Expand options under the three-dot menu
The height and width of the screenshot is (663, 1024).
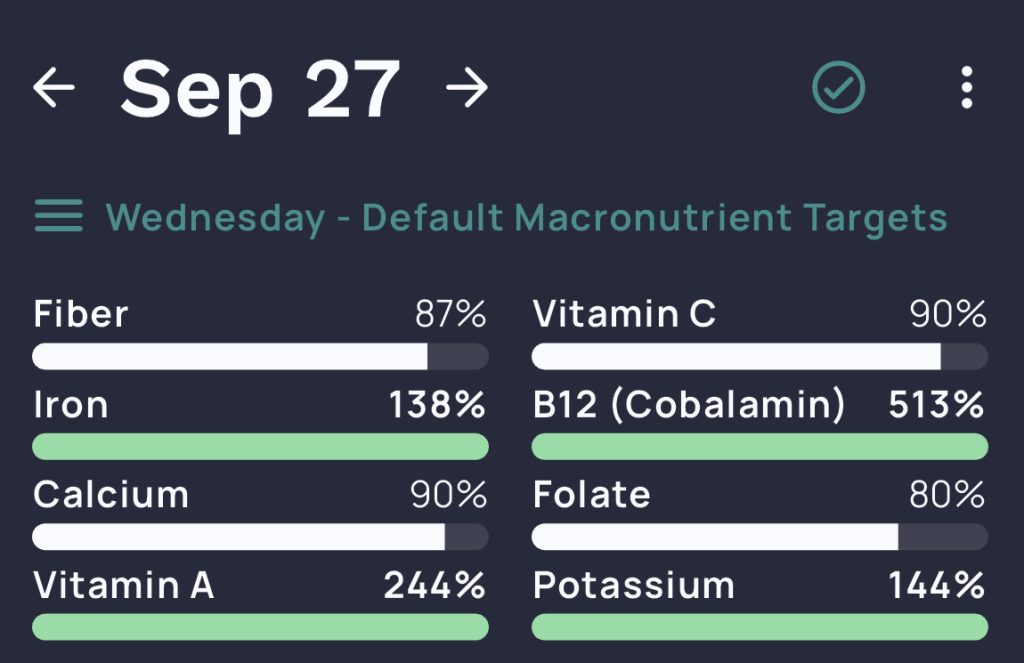[966, 88]
